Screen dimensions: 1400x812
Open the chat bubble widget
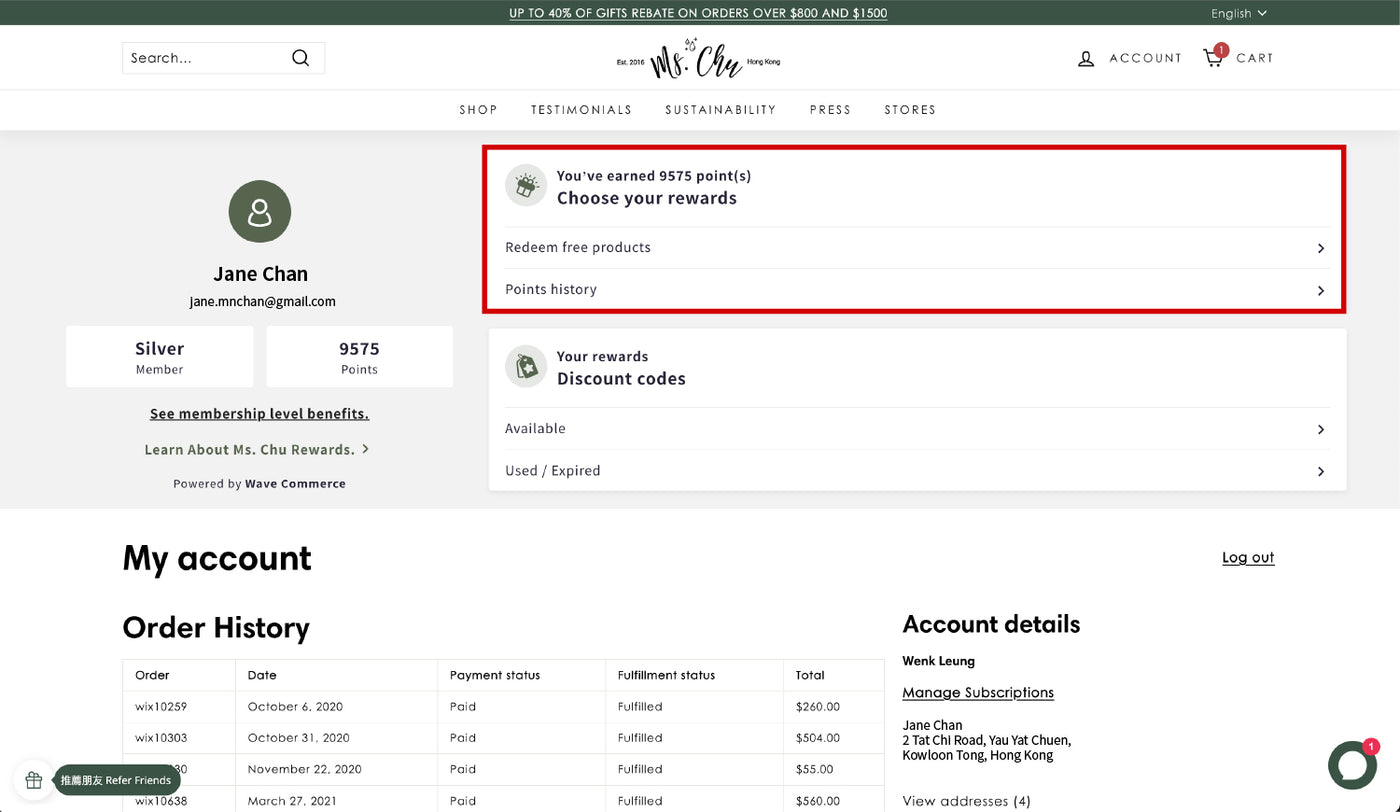(1352, 765)
